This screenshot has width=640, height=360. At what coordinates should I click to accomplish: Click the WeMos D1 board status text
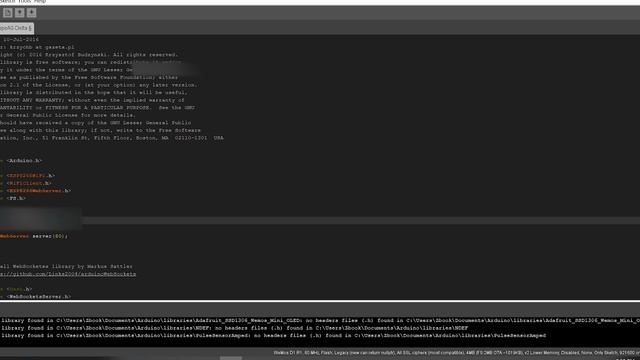click(x=456, y=353)
